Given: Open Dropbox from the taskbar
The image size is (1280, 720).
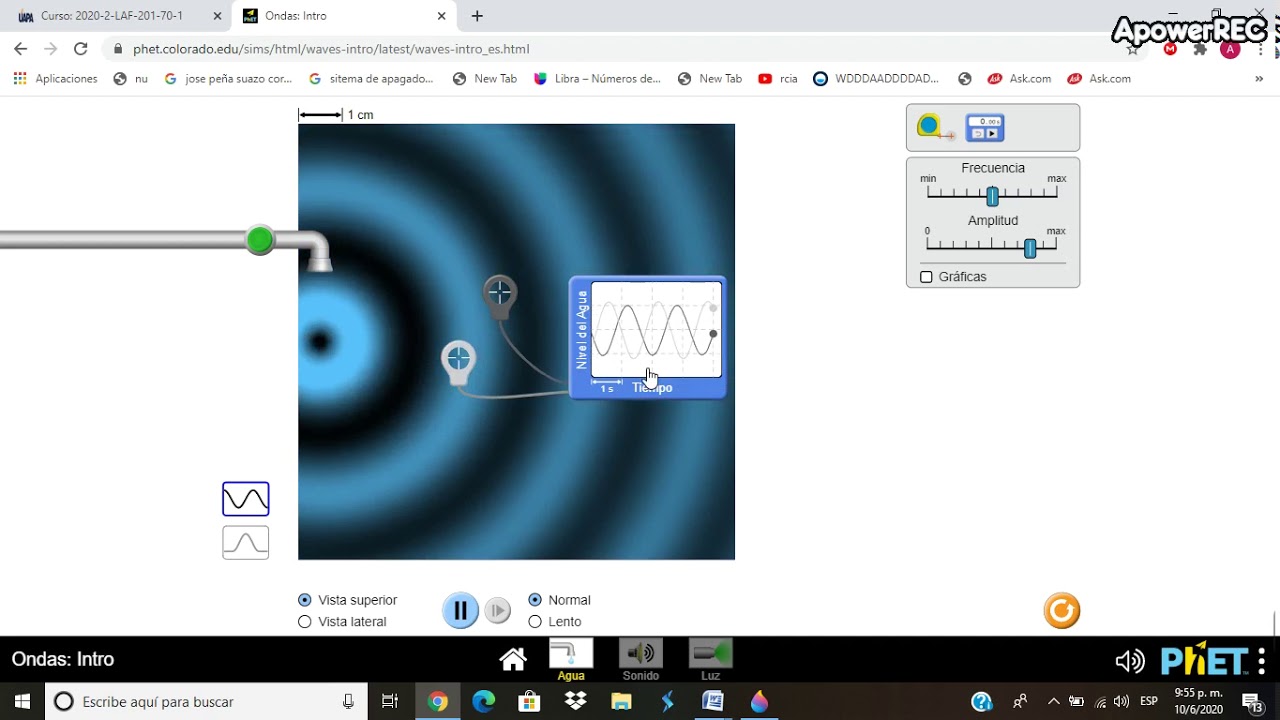Looking at the screenshot, I should [575, 702].
